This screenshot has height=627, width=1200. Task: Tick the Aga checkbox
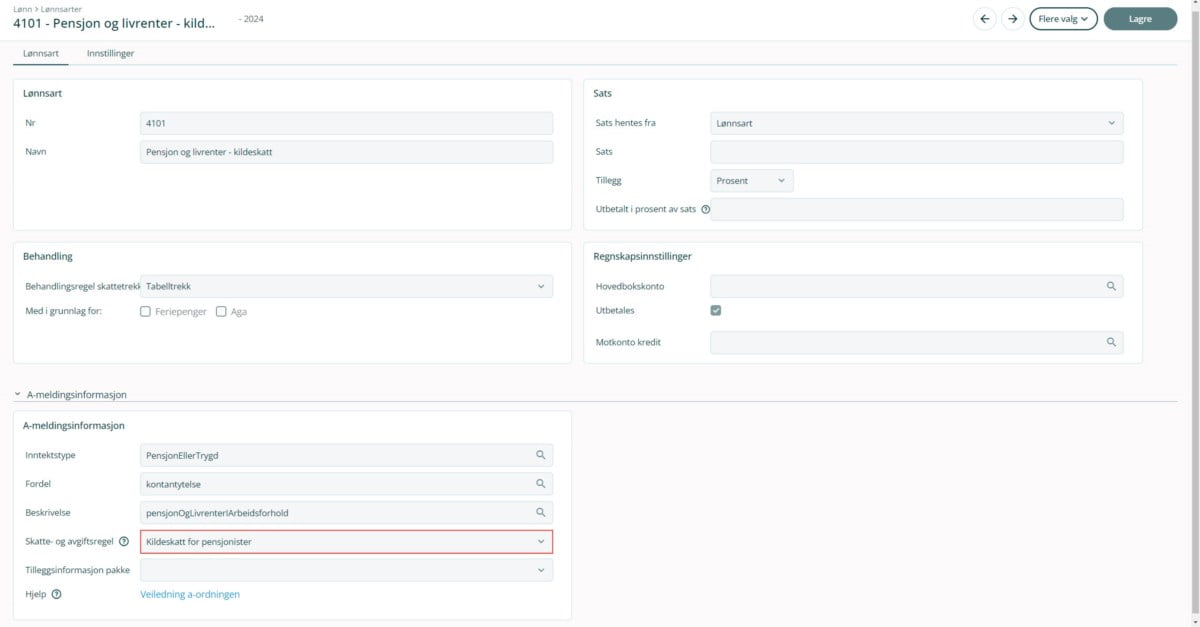pyautogui.click(x=221, y=312)
